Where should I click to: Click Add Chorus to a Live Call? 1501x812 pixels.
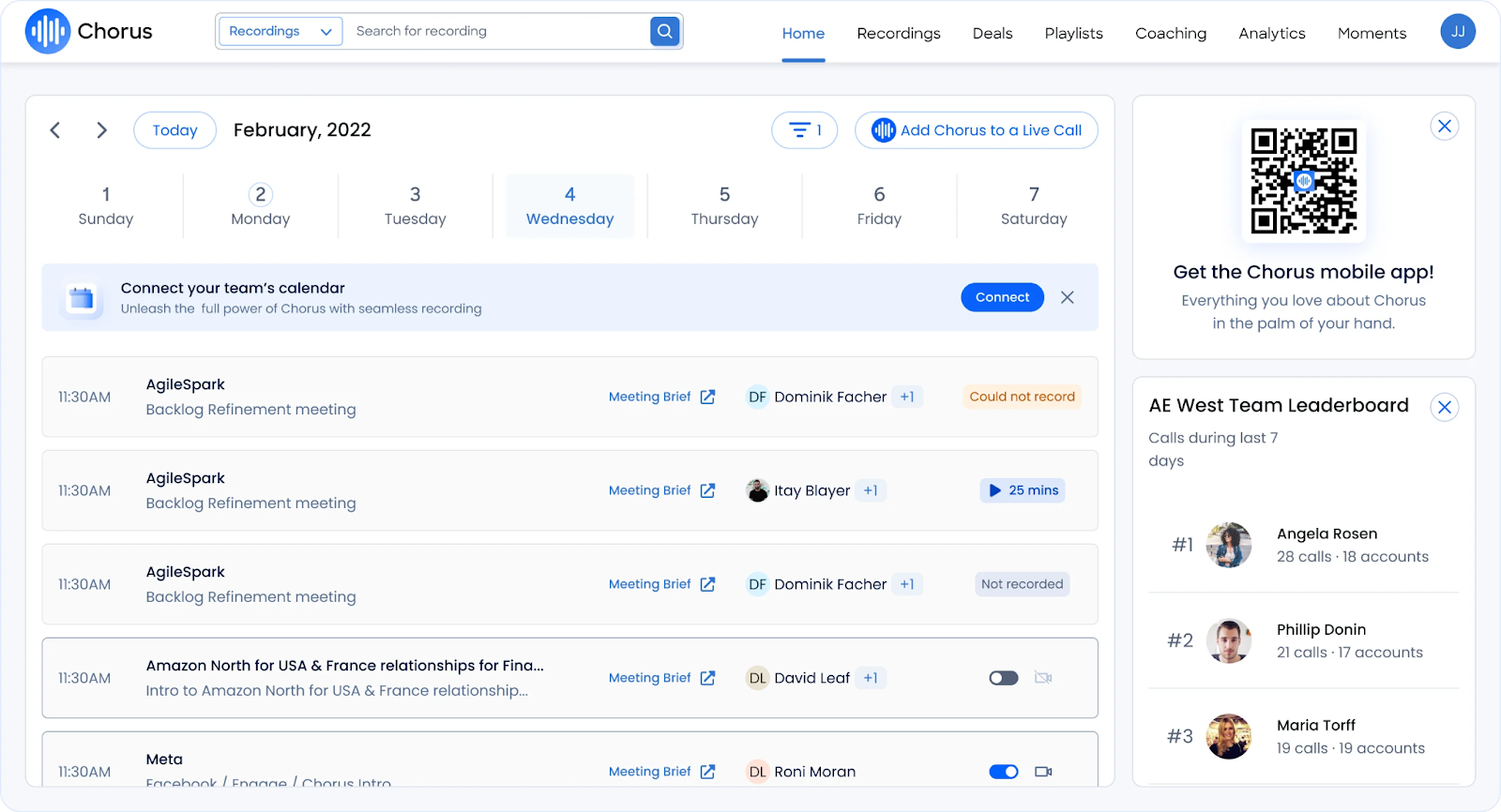coord(977,130)
